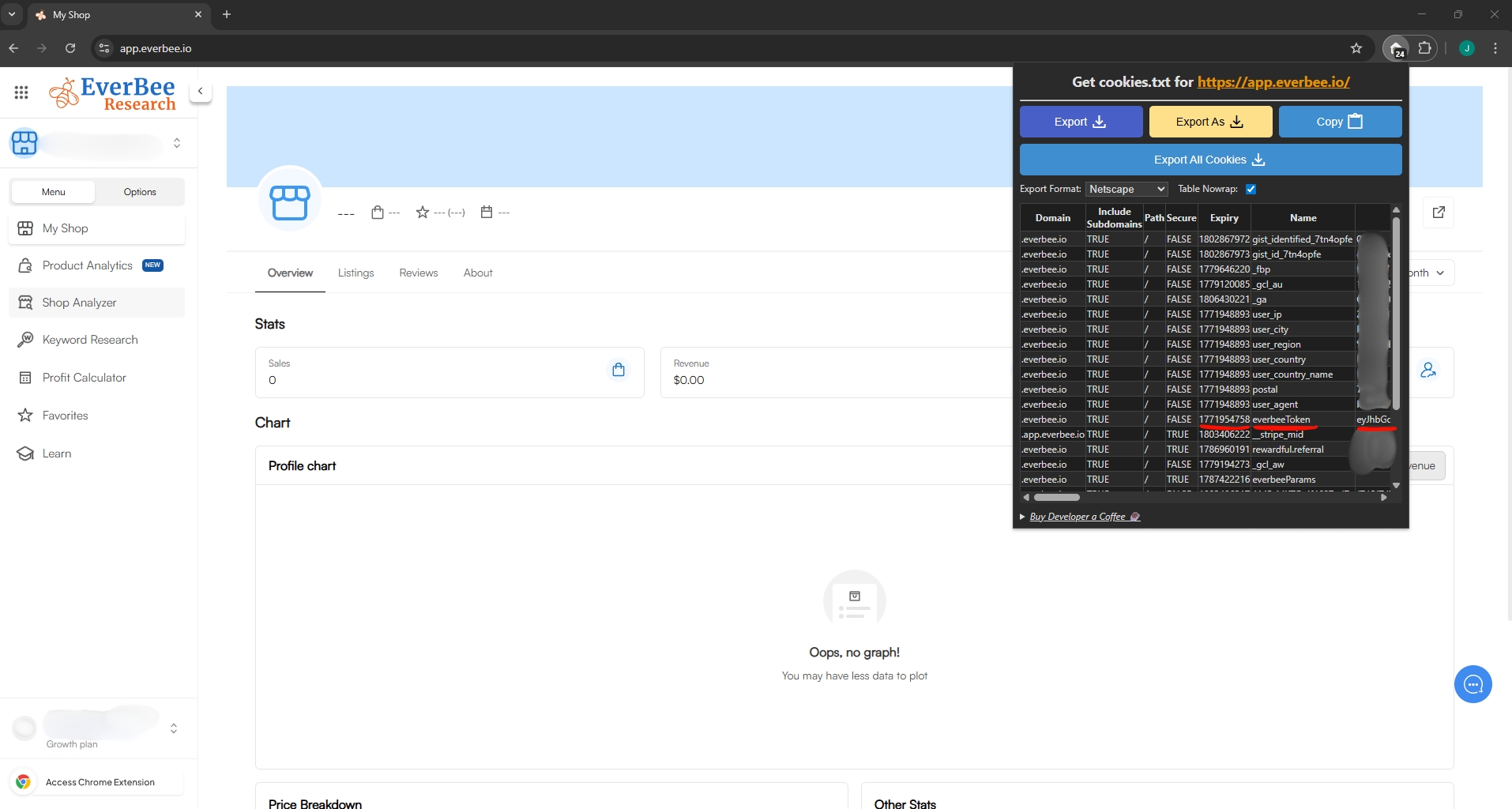The image size is (1512, 809).
Task: Click the Chrome extensions puzzle icon
Action: [x=1425, y=48]
